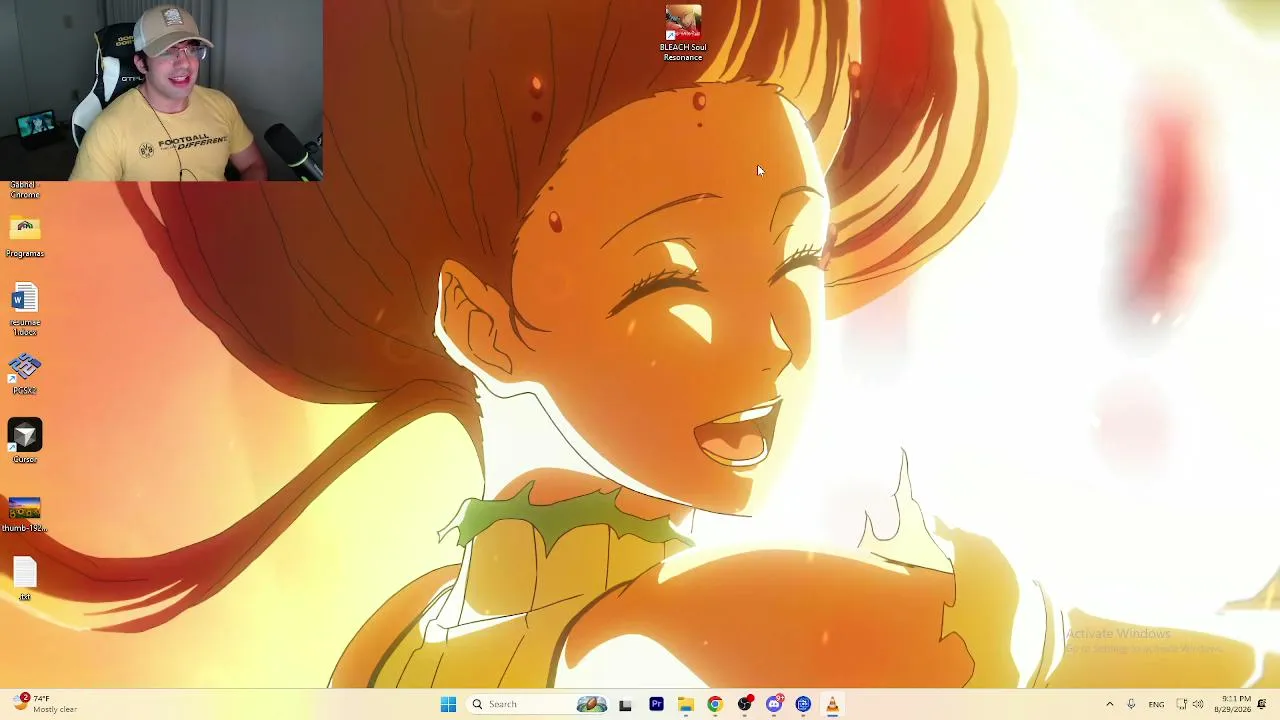Launch the Cursor shortcut on the desktop

pos(25,441)
